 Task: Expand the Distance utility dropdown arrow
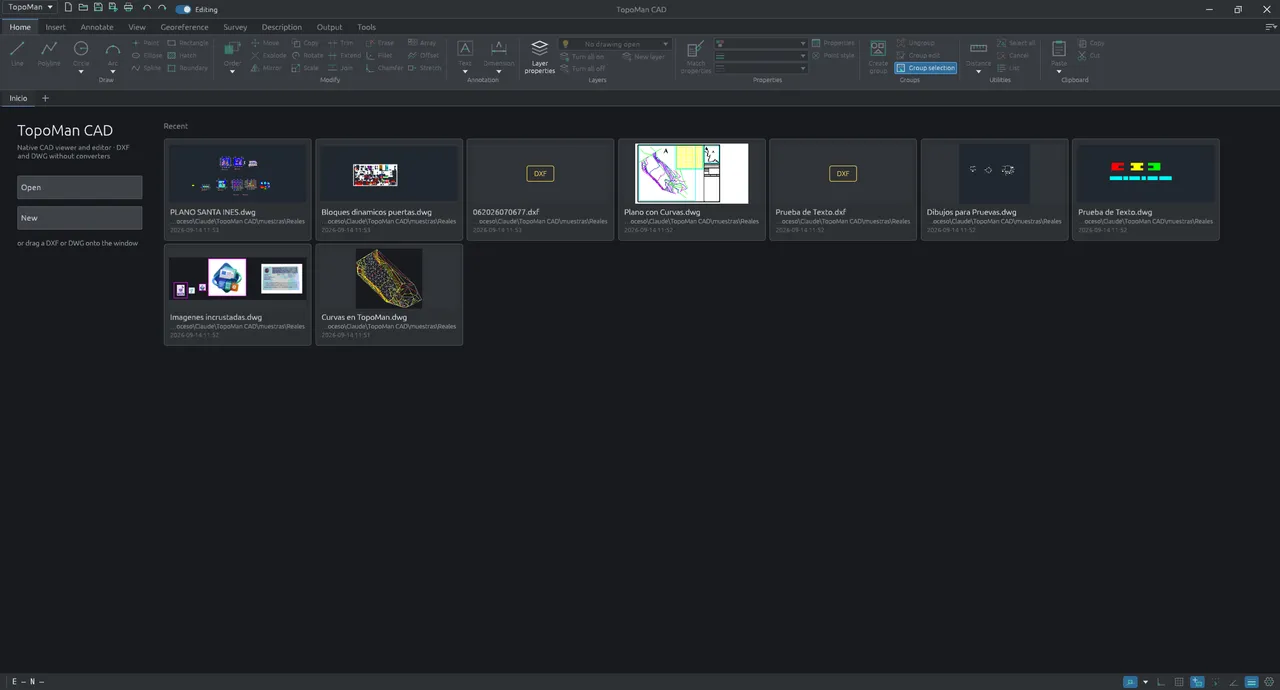coord(979,72)
